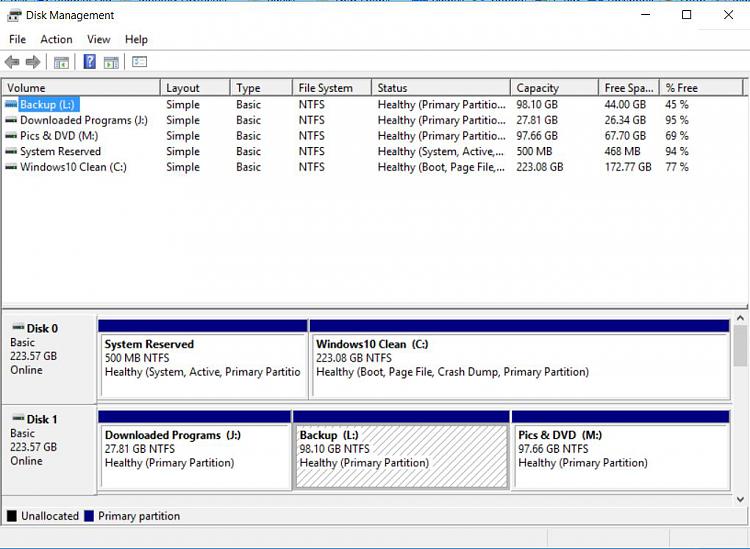Screen dimensions: 750x549
Task: Click drive icon beside Pics & DVD (M:) row
Action: point(11,136)
